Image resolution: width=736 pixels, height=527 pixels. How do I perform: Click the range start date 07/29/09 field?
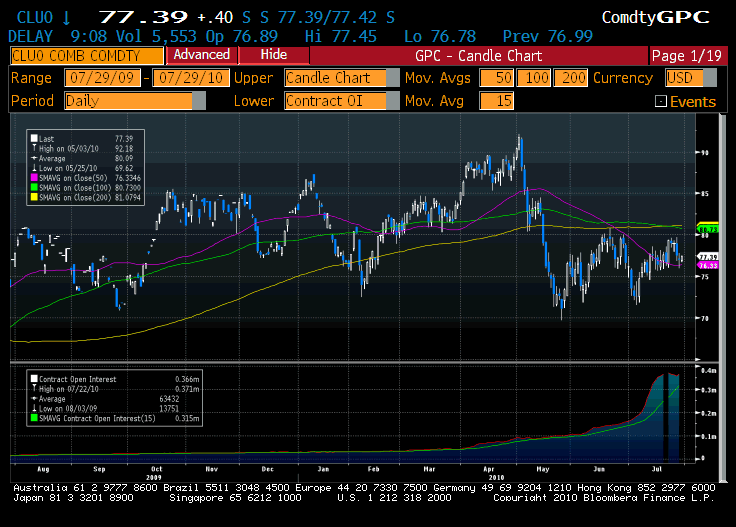tap(103, 78)
